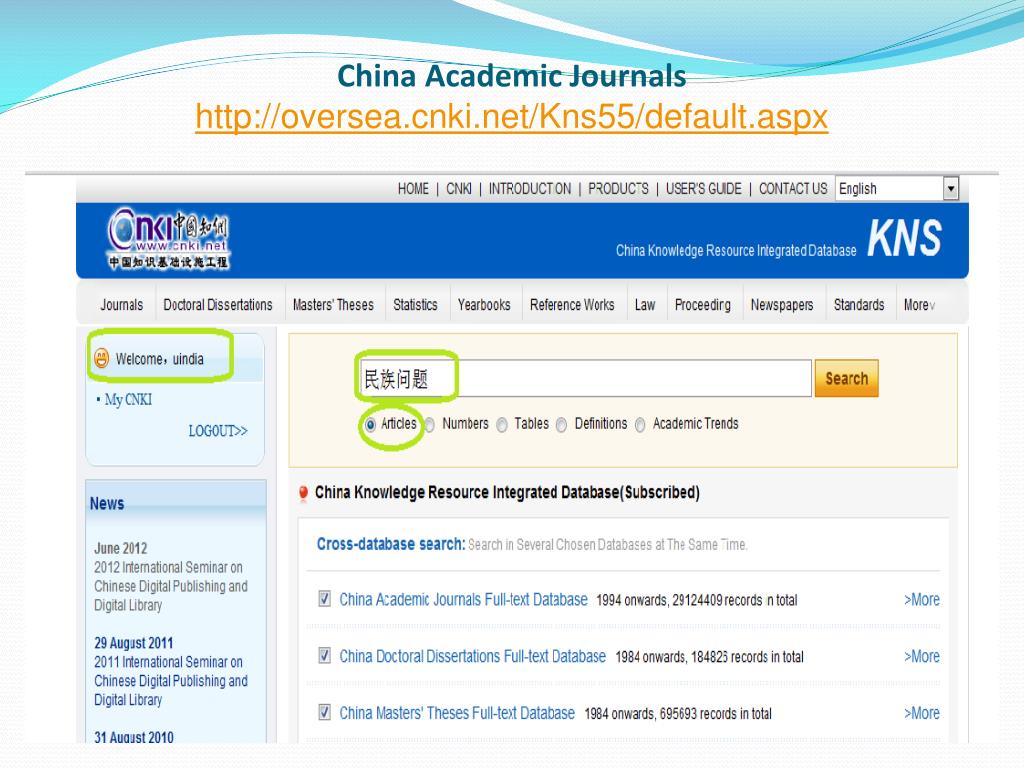Select the Numbers radio button

[430, 425]
